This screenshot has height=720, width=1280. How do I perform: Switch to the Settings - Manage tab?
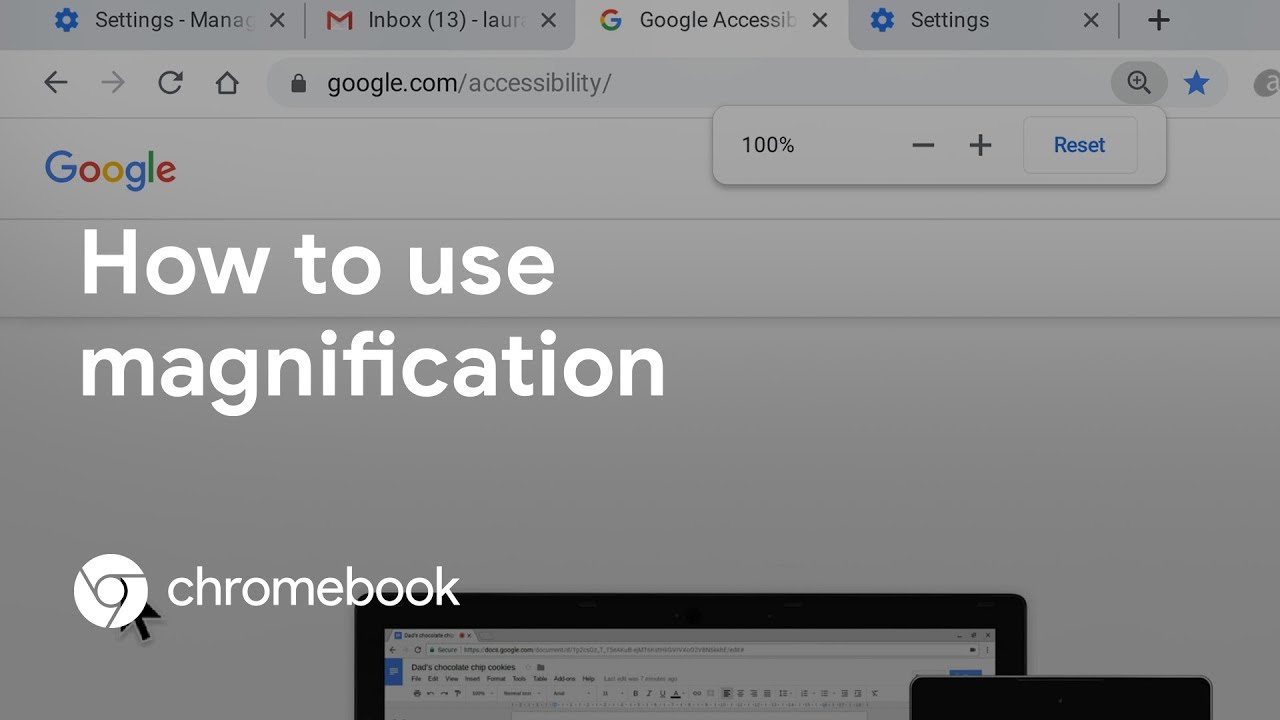click(170, 20)
